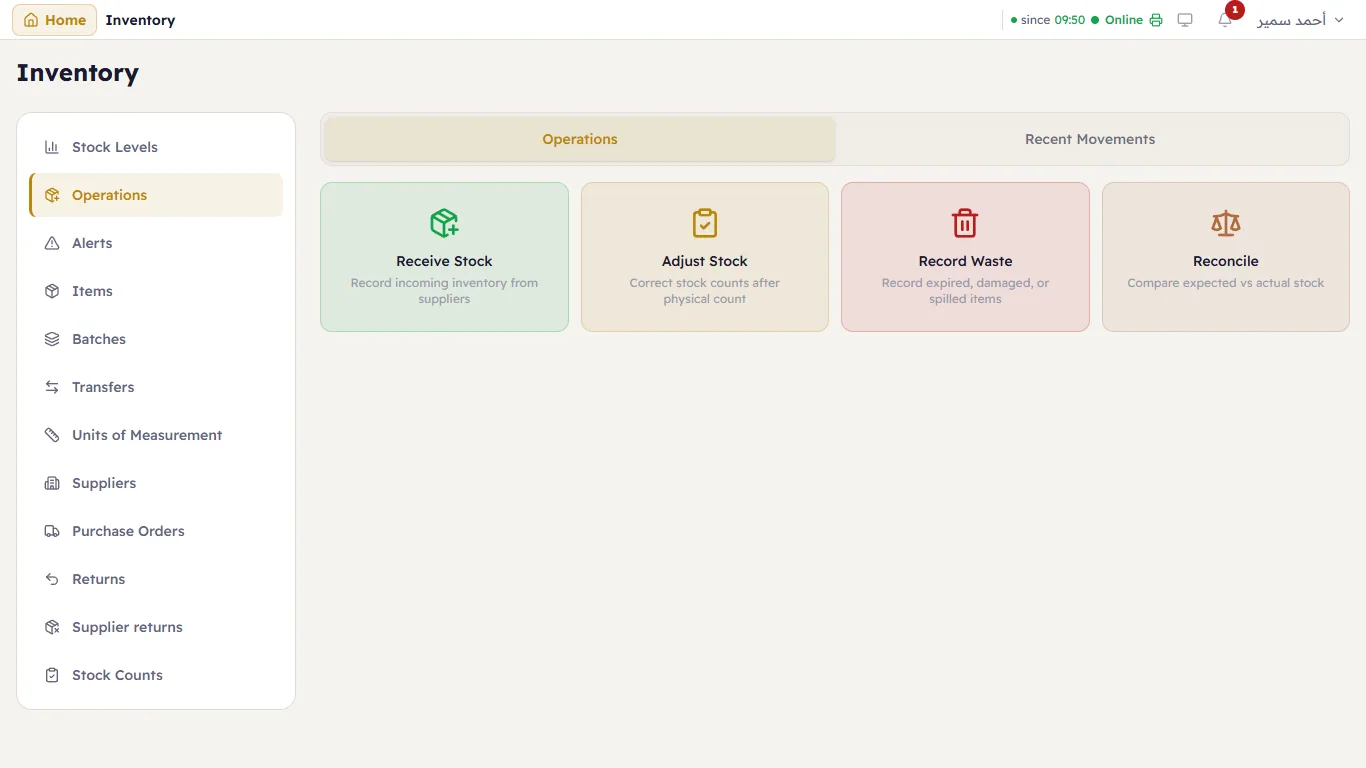The height and width of the screenshot is (768, 1366).
Task: Click the Units of Measurement ruler icon
Action: (x=52, y=435)
